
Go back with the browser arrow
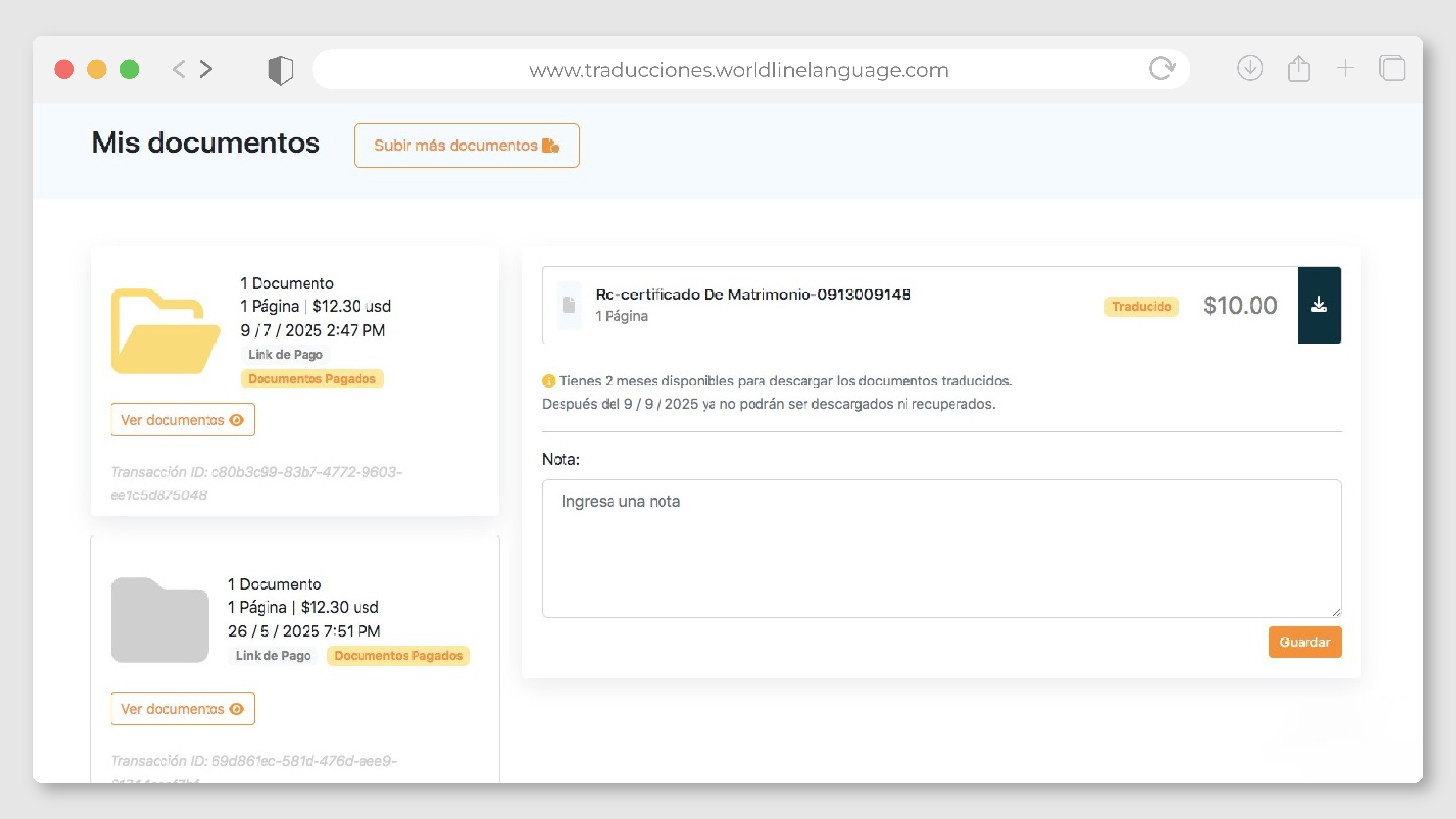click(179, 69)
